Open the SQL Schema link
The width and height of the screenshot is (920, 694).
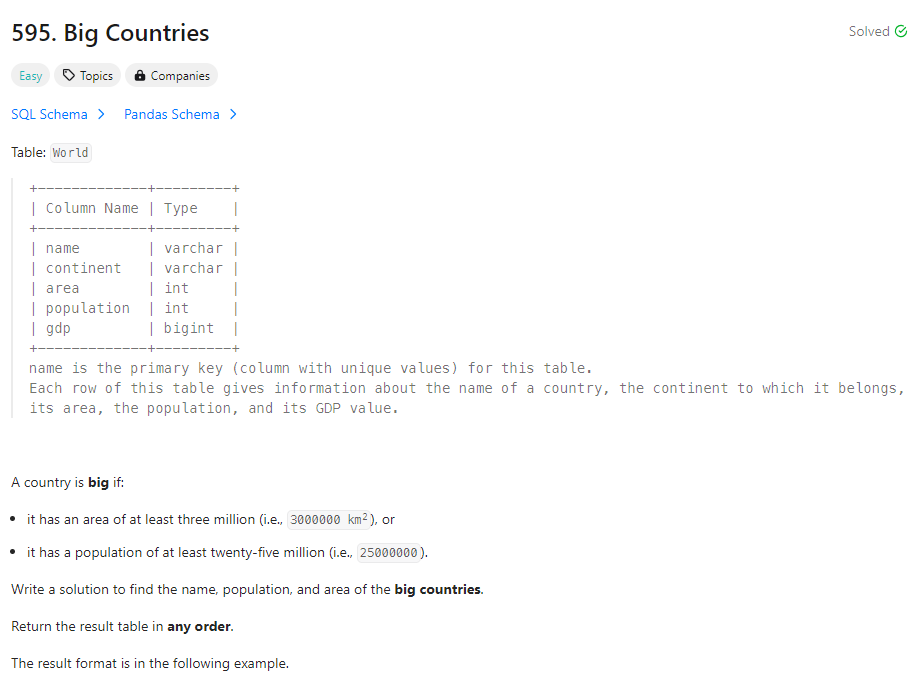click(x=48, y=114)
